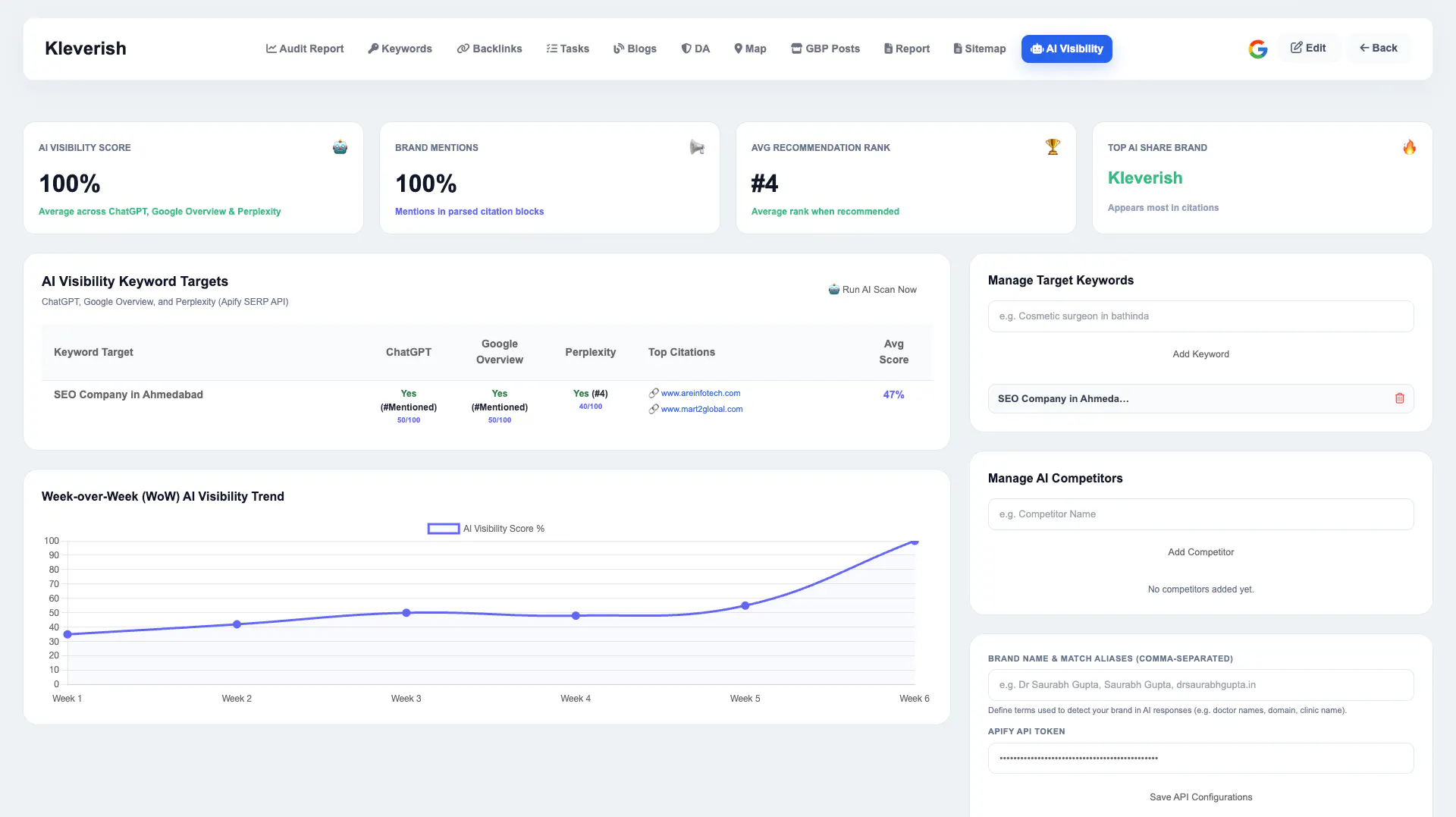Image resolution: width=1456 pixels, height=817 pixels.
Task: Click the Add Competitor button
Action: pyautogui.click(x=1201, y=552)
